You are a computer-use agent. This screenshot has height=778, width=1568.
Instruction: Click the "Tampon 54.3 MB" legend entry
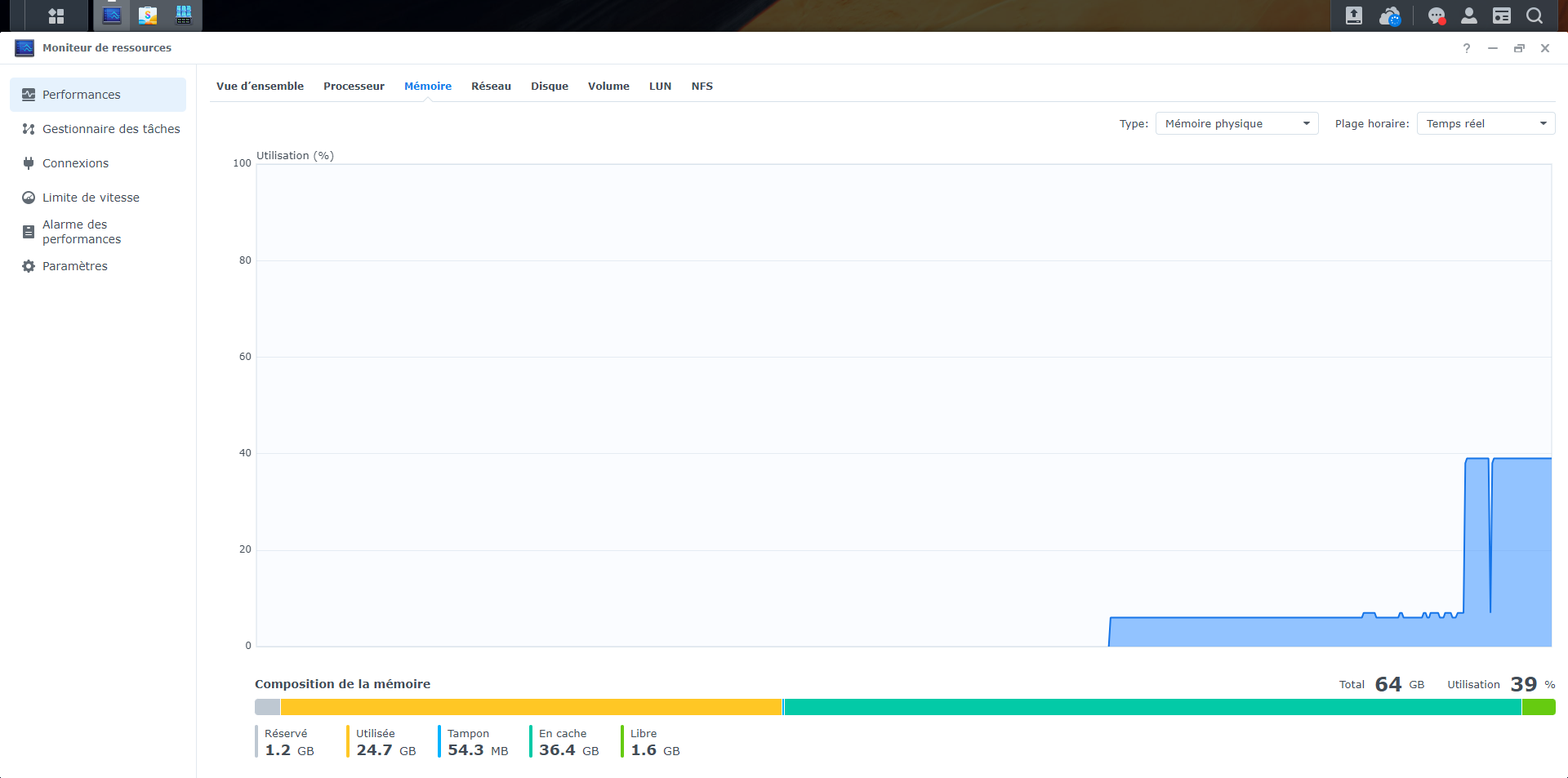tap(474, 742)
